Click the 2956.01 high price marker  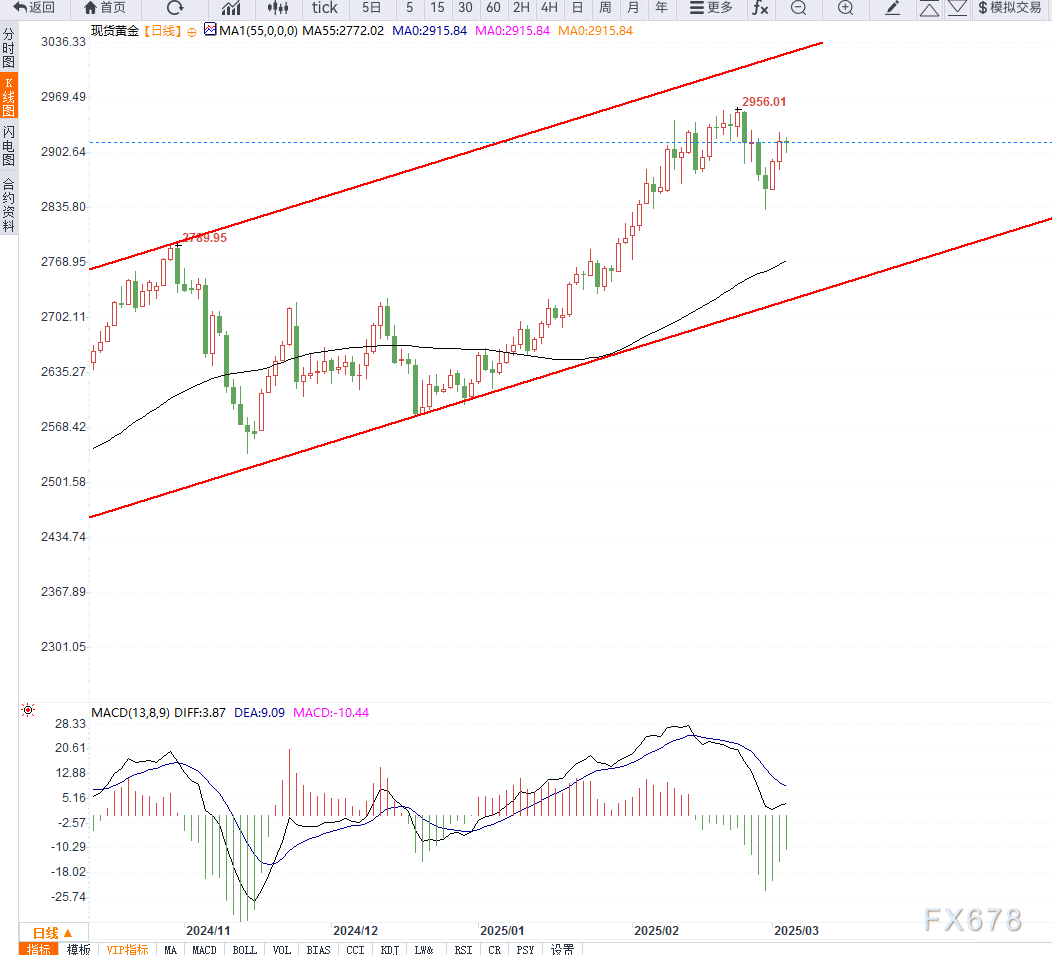point(763,102)
